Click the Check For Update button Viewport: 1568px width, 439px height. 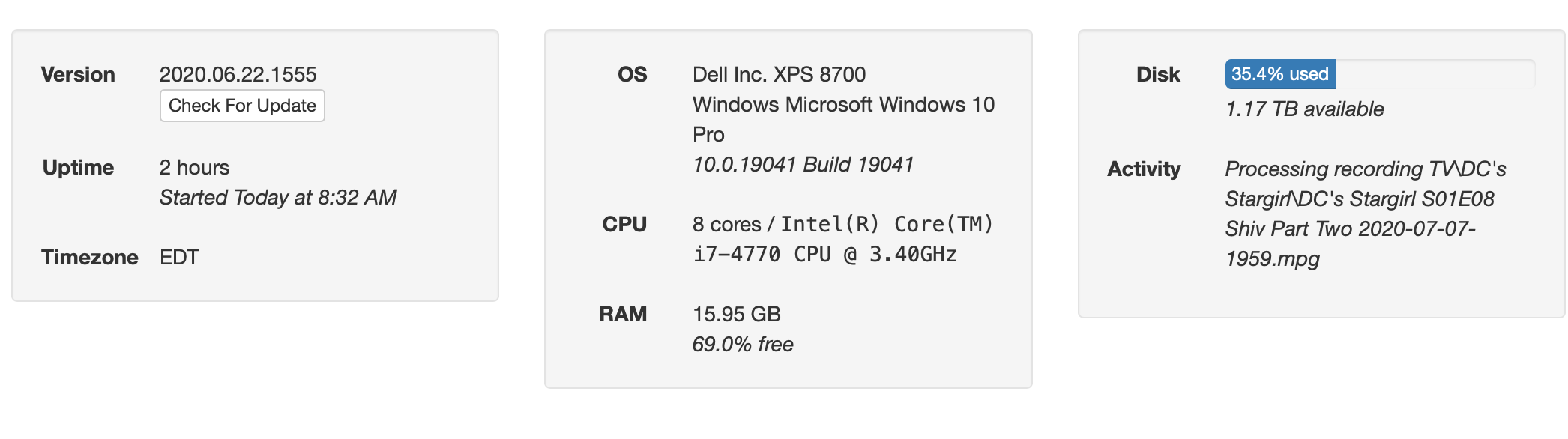click(241, 106)
